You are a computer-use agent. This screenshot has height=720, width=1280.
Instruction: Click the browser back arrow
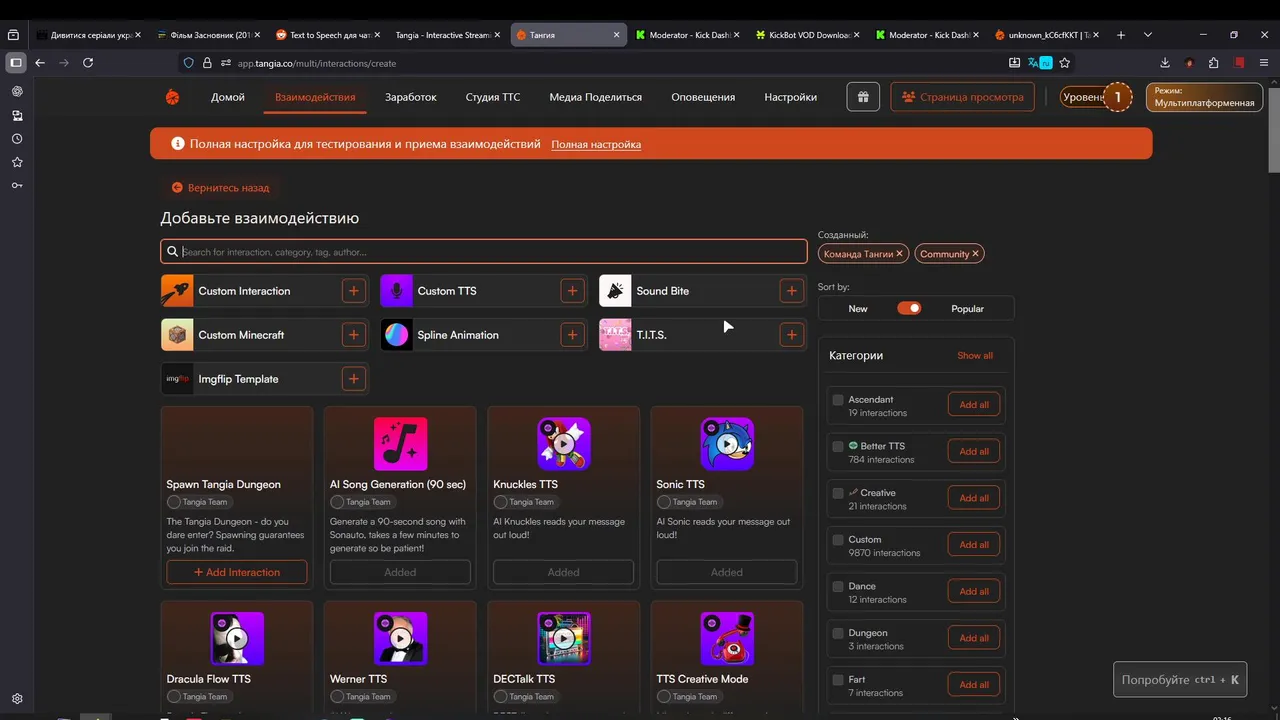[40, 62]
